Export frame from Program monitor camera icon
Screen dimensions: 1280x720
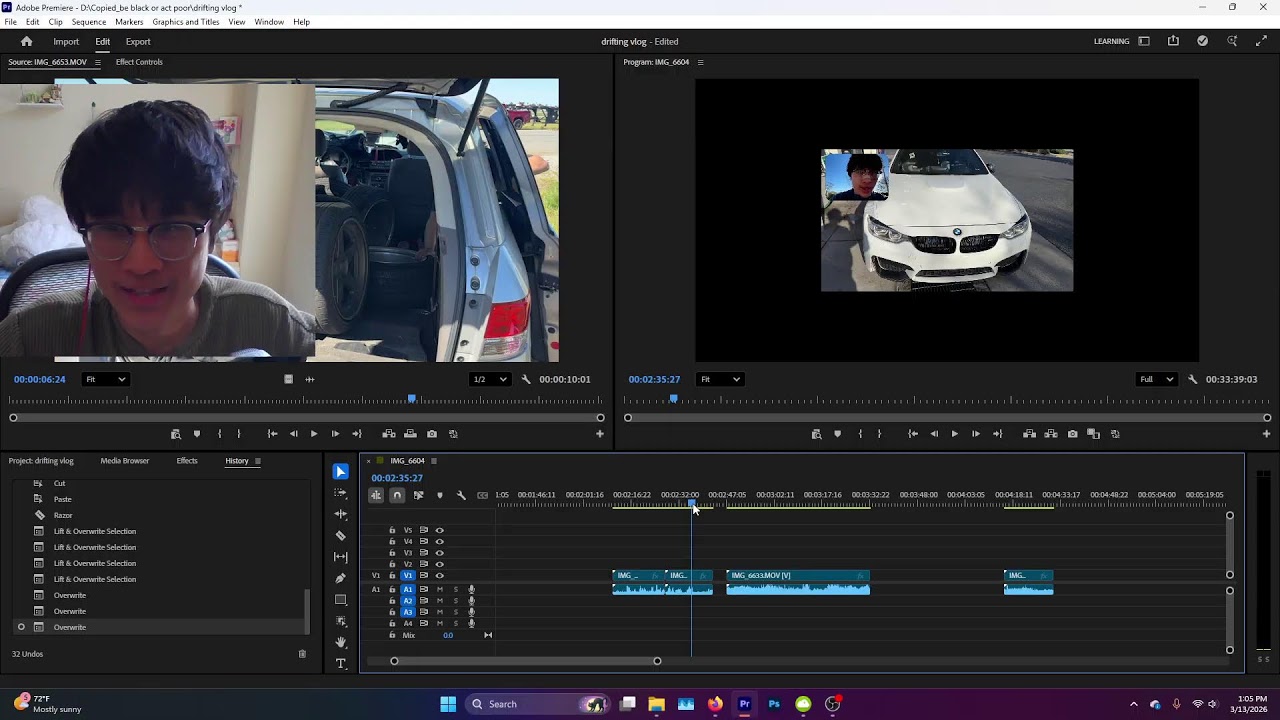click(x=1072, y=434)
